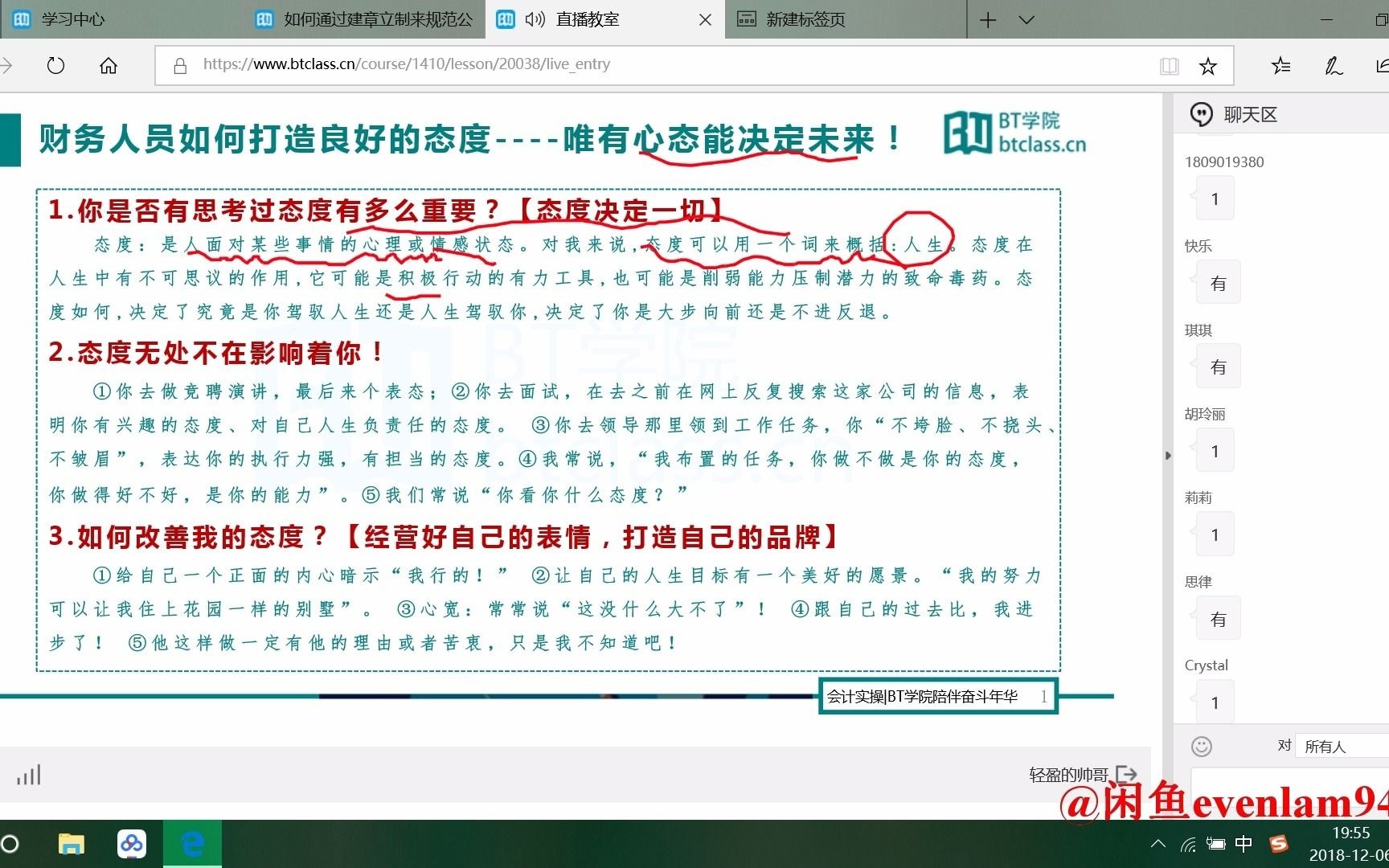This screenshot has width=1389, height=868.
Task: Select the Crystal username in chat
Action: point(1206,665)
